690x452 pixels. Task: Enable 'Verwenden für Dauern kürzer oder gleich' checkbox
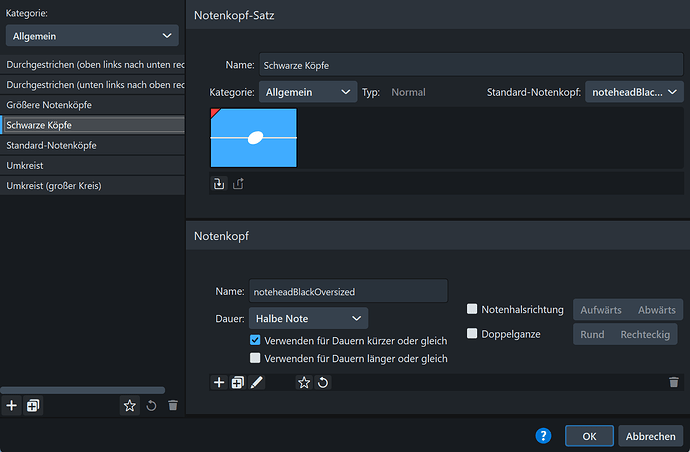click(x=255, y=340)
